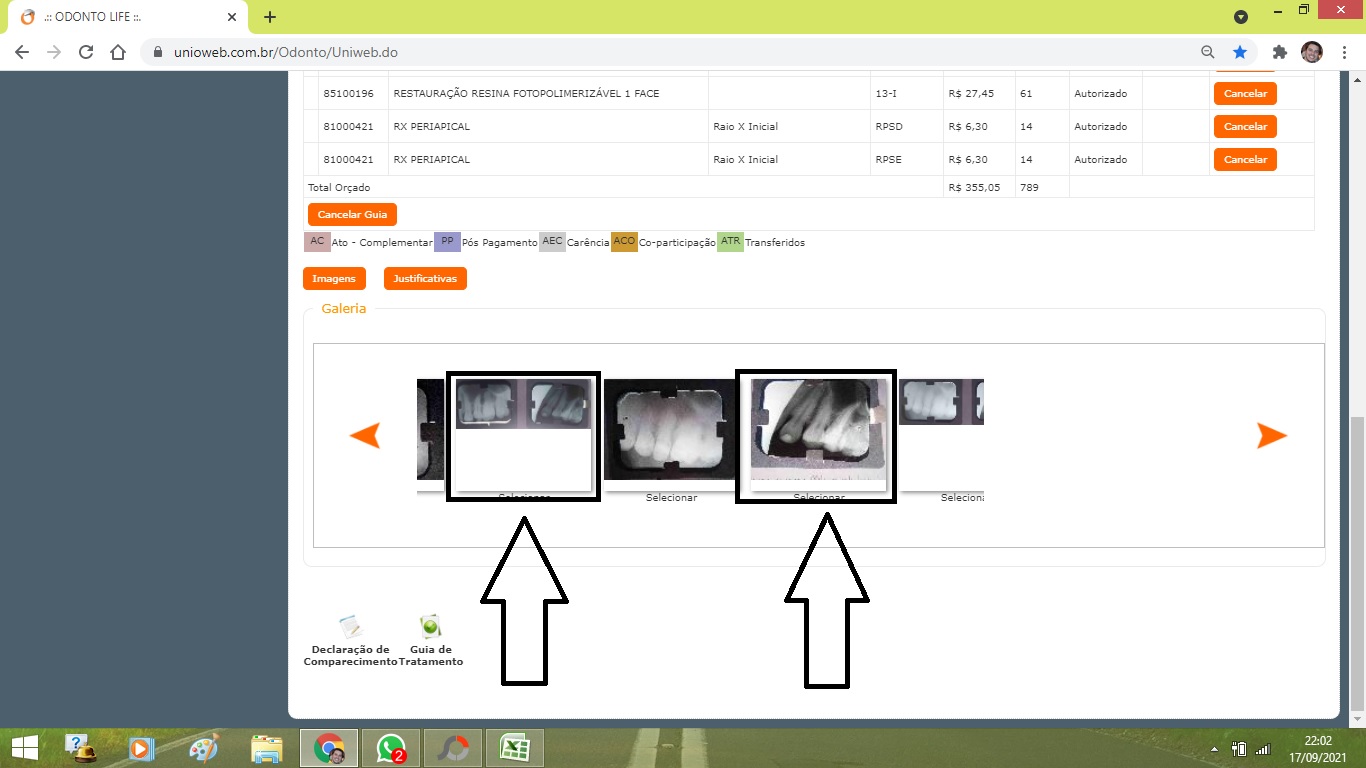Open a new browser tab

click(270, 17)
